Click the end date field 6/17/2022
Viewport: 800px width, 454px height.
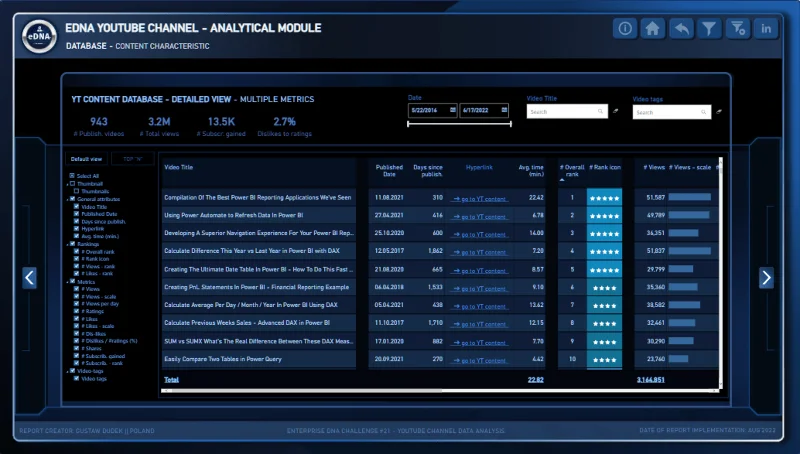pos(484,110)
